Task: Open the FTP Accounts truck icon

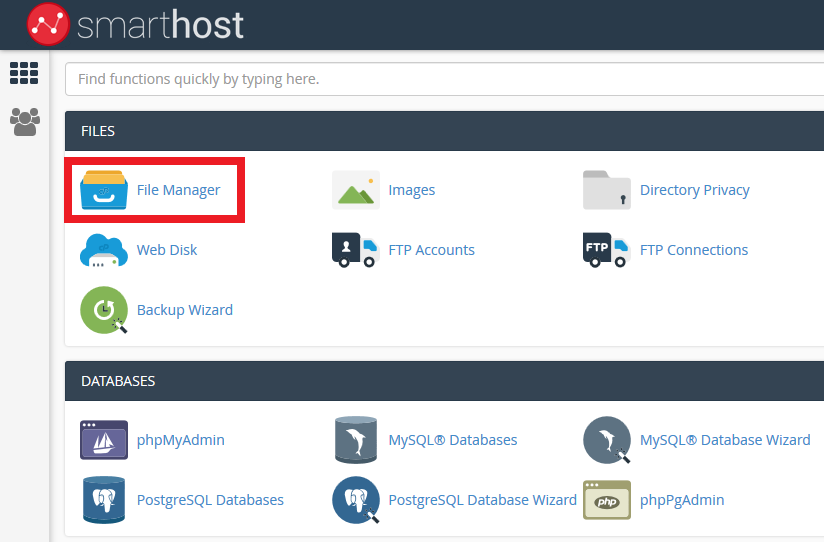Action: click(356, 250)
